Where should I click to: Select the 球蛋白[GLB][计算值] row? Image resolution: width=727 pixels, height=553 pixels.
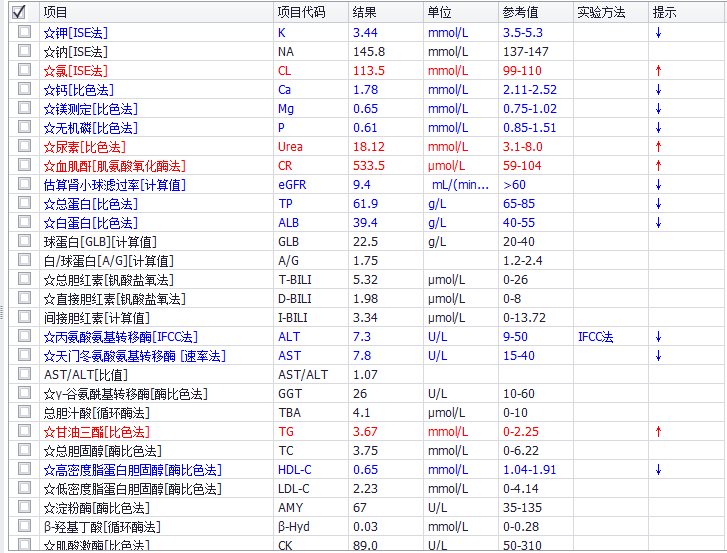click(100, 242)
